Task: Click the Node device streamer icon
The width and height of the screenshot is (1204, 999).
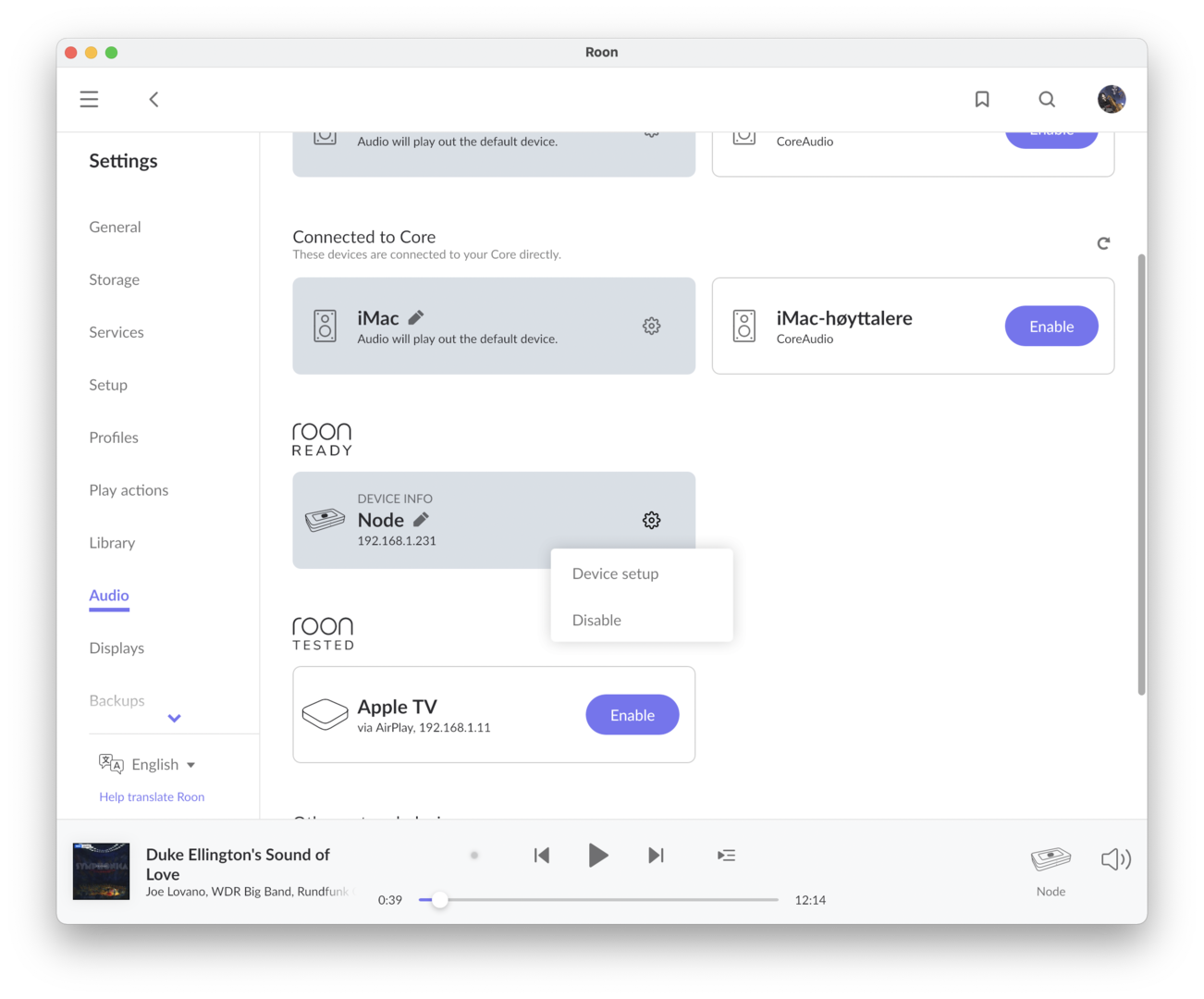Action: tap(325, 520)
